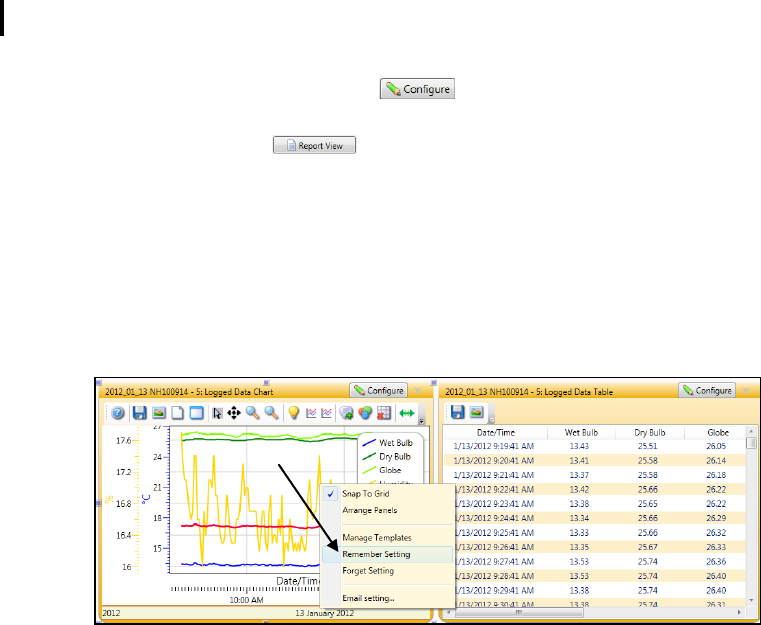The width and height of the screenshot is (761, 625).
Task: Select row 1/13/2012 9:21:41 AM
Action: [595, 475]
